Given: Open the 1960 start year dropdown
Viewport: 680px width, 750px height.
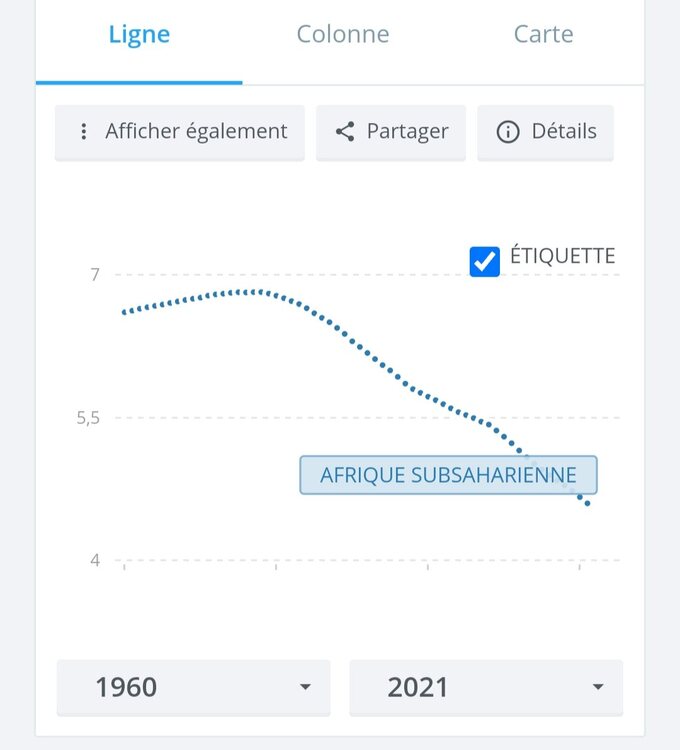Looking at the screenshot, I should pos(193,687).
